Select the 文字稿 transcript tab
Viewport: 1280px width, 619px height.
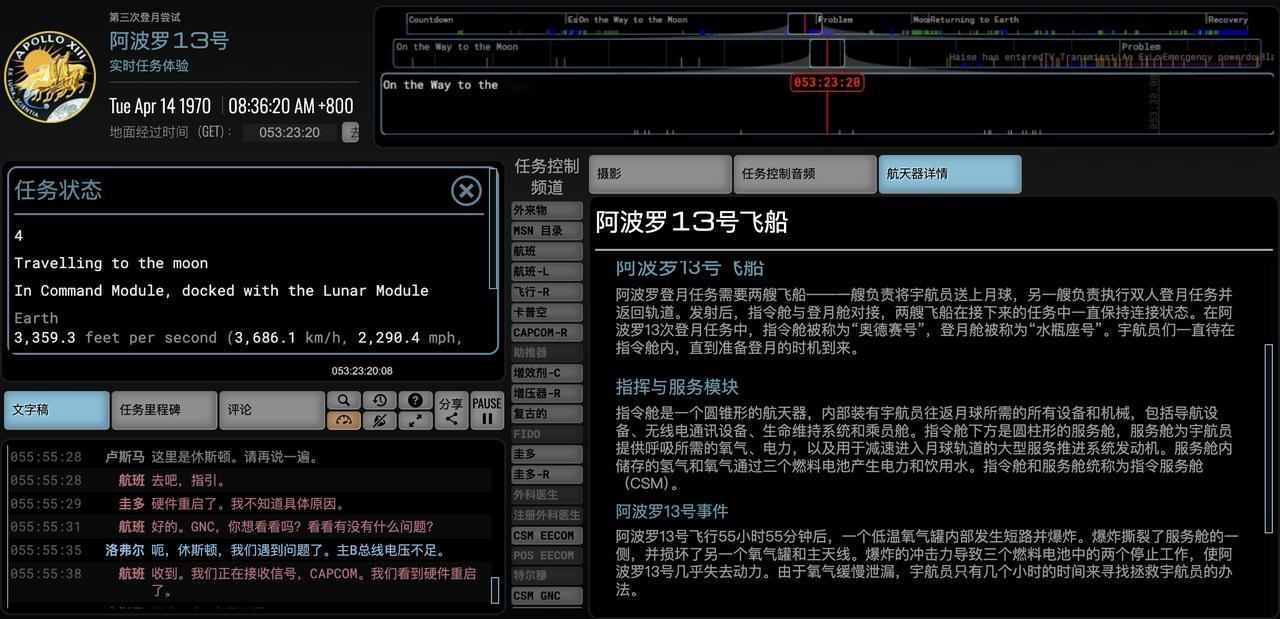(x=56, y=410)
